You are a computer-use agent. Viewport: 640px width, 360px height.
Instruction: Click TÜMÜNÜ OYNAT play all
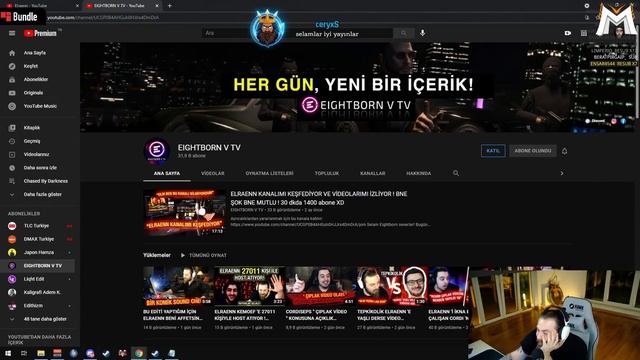click(203, 256)
